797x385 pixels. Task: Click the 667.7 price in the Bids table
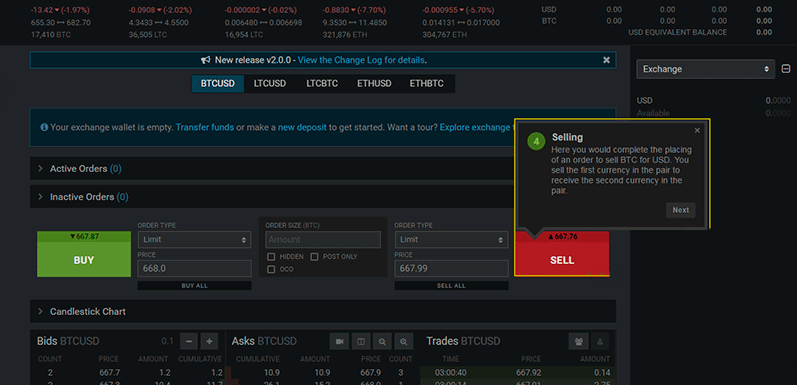[109, 373]
